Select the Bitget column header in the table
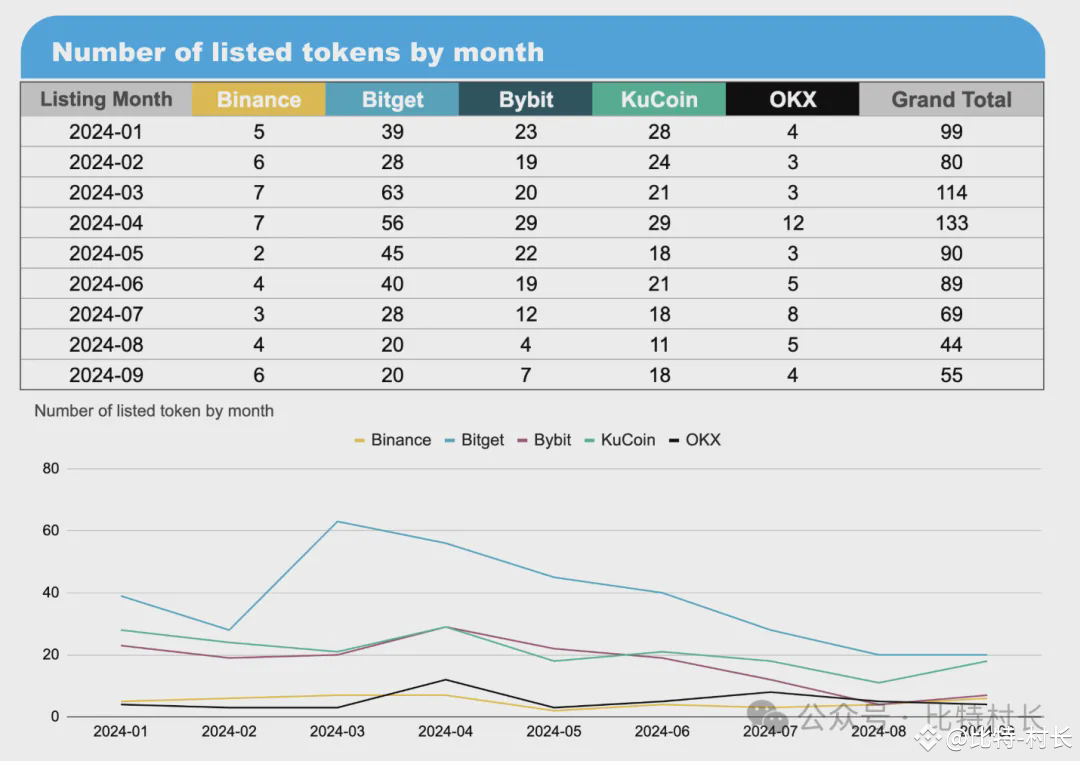 pos(392,99)
